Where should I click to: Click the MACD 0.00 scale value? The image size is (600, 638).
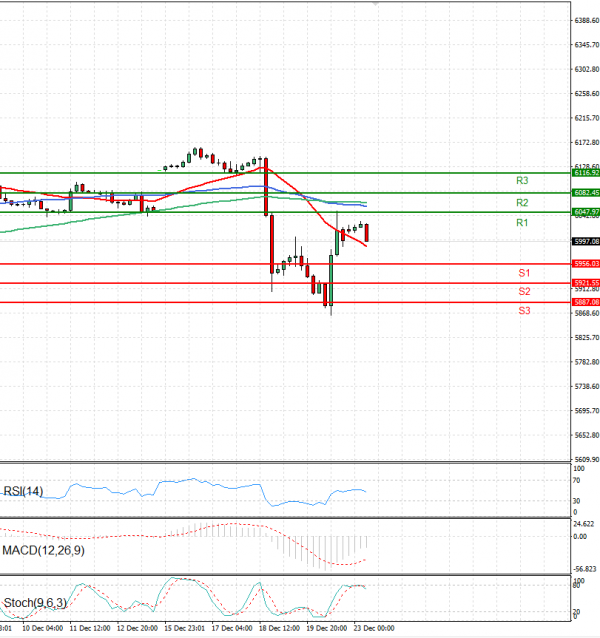(x=580, y=537)
